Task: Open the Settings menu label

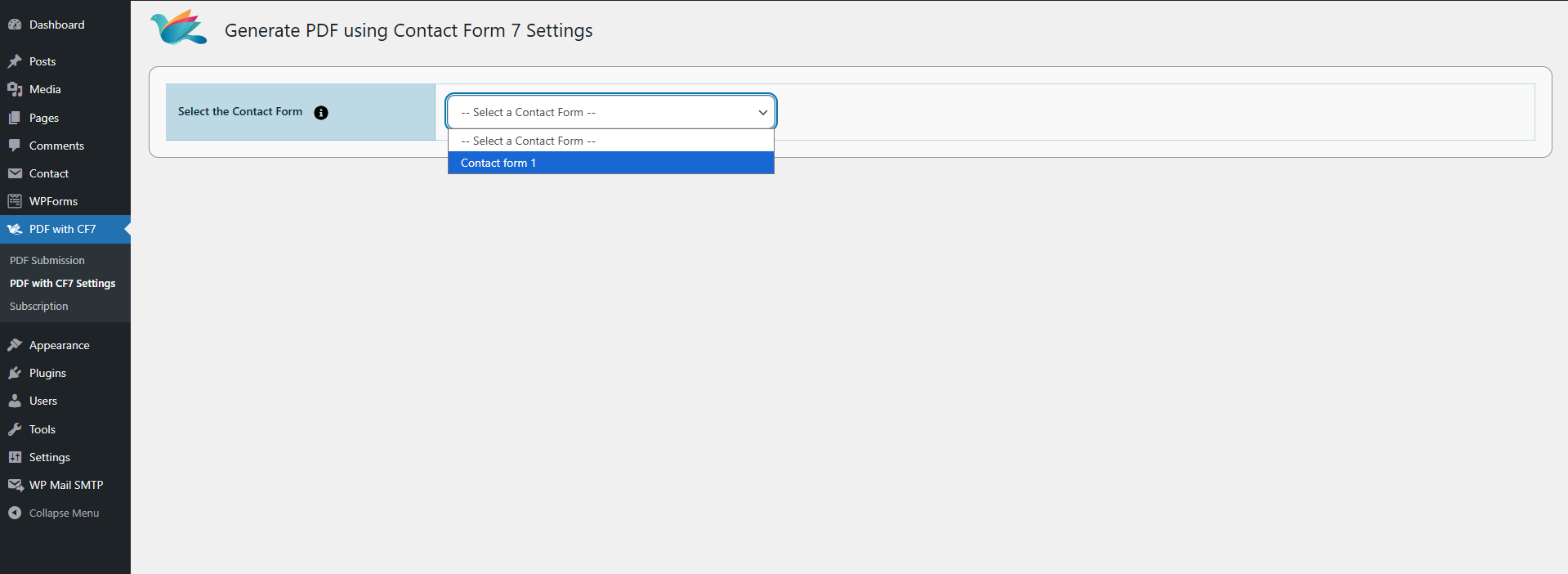Action: (50, 457)
